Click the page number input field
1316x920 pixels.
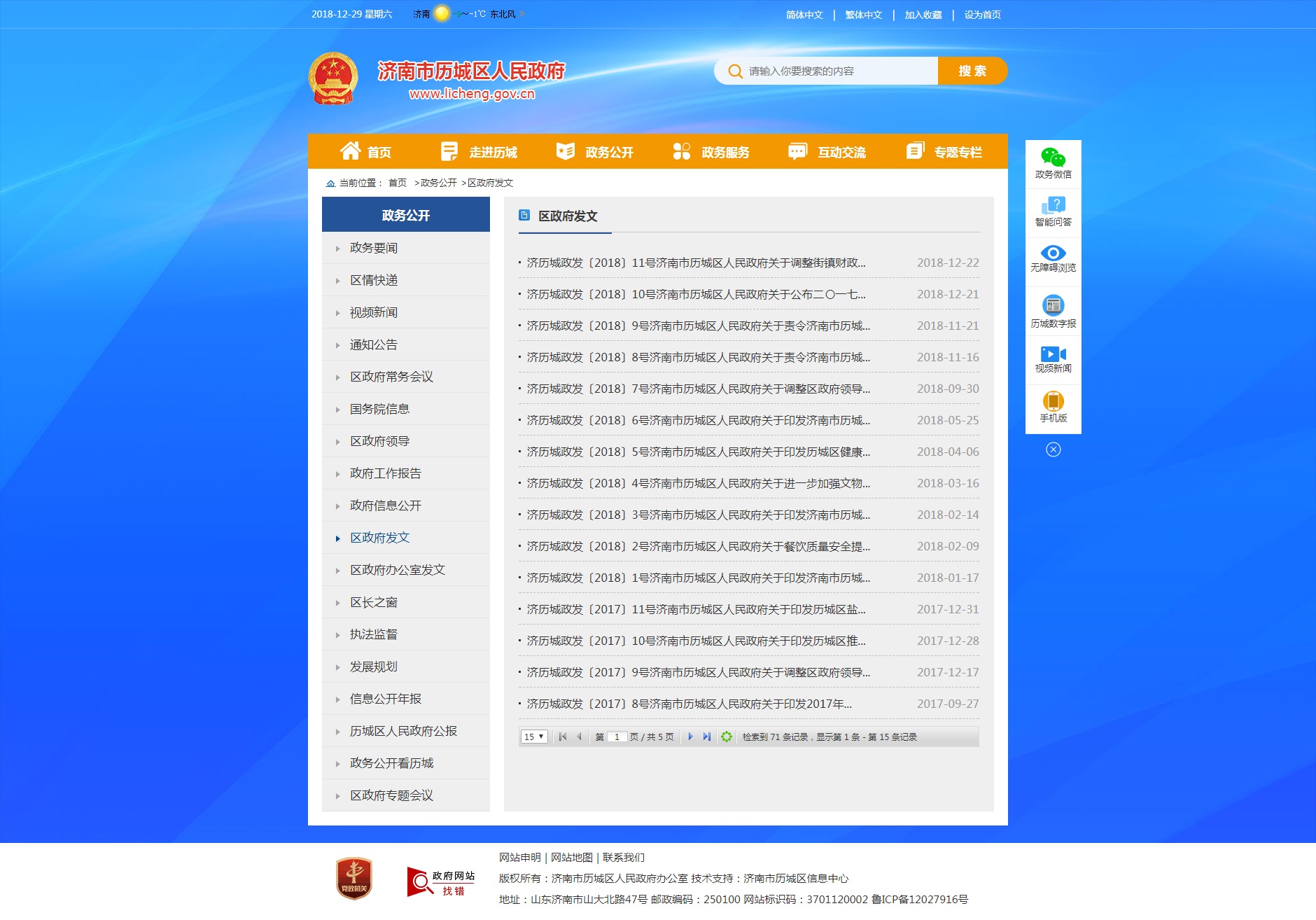click(x=617, y=737)
